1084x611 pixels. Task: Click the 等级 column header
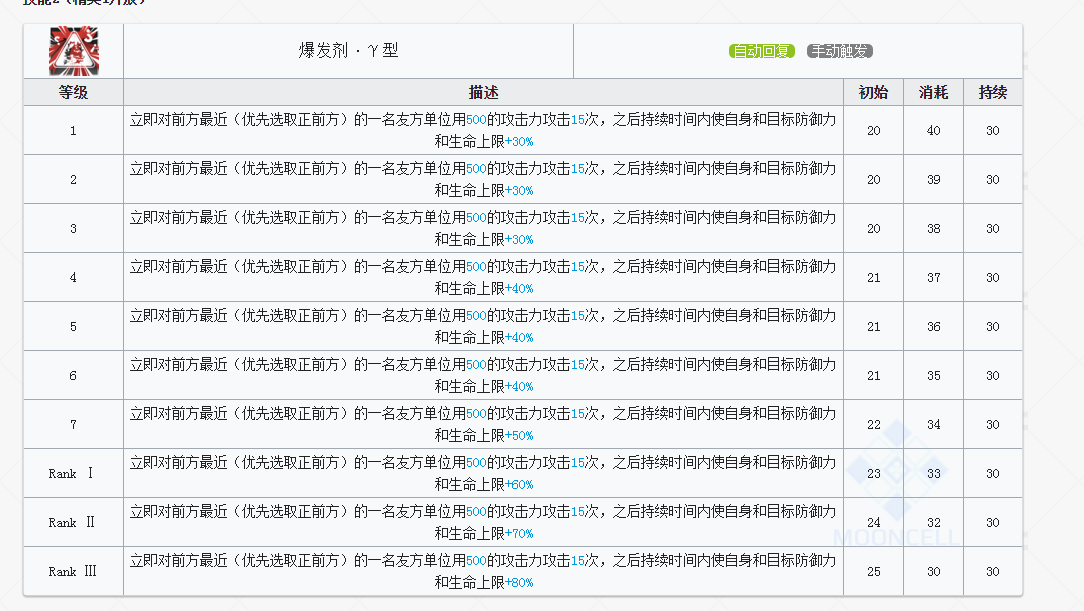pos(73,93)
